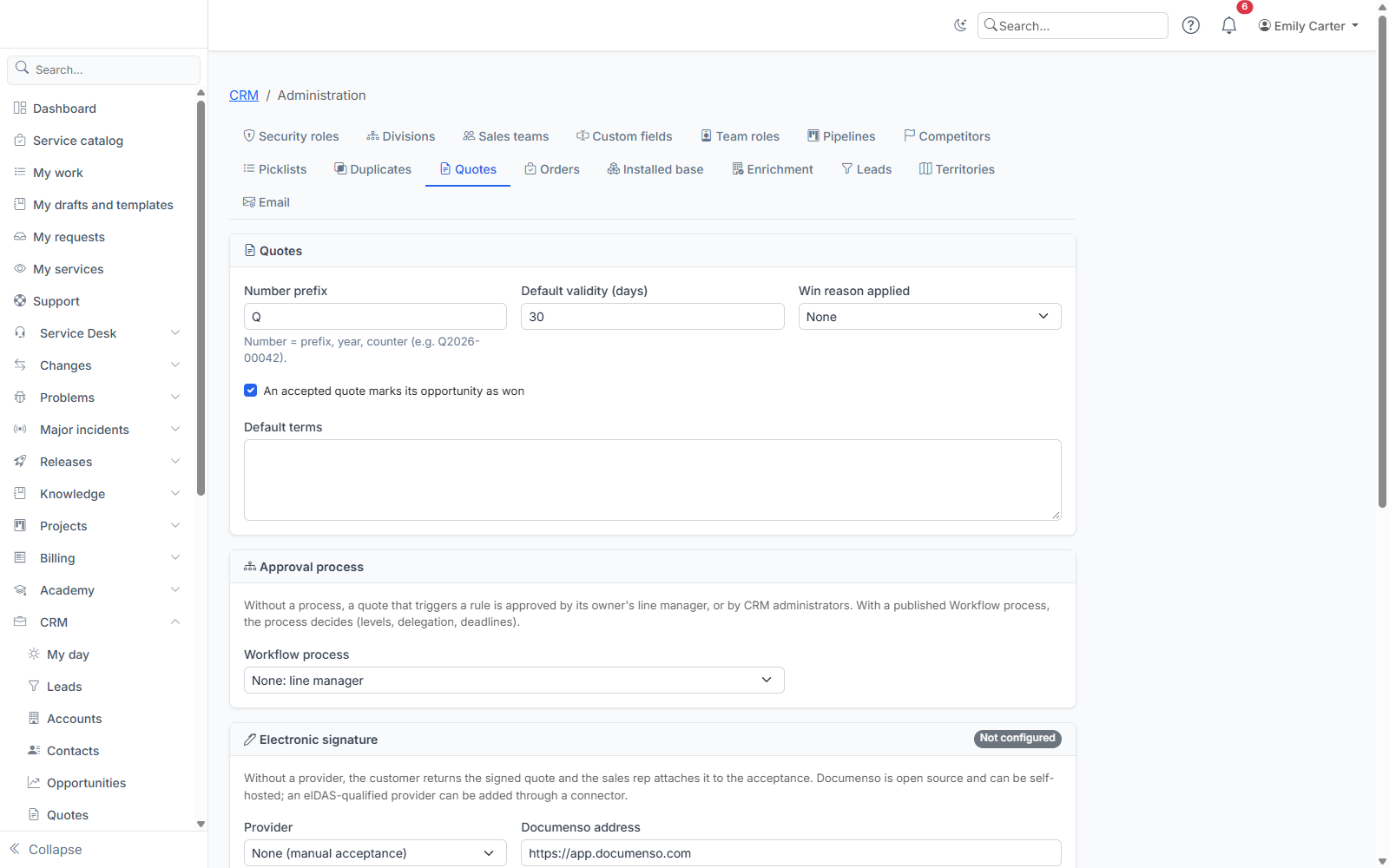
Task: Open the Win reason applied dropdown
Action: tap(930, 317)
